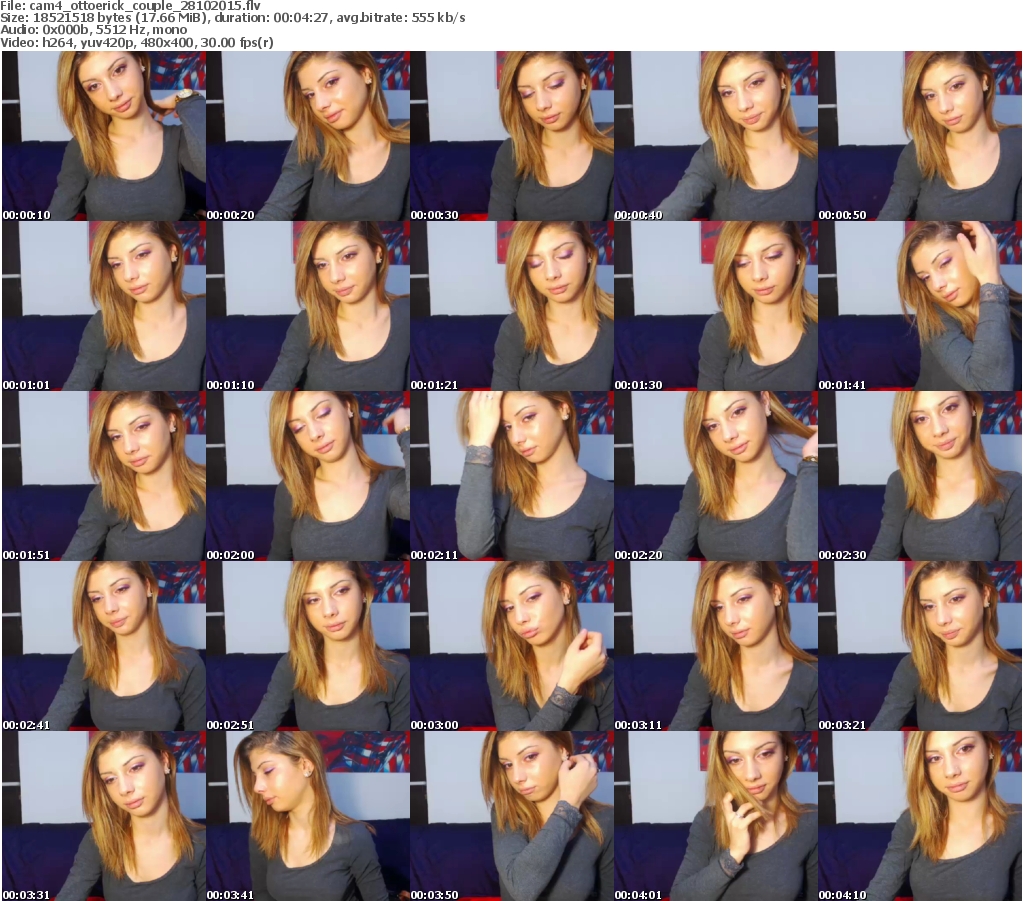Select the frame stamped 00:01:01
1024x901 pixels.
(x=104, y=306)
